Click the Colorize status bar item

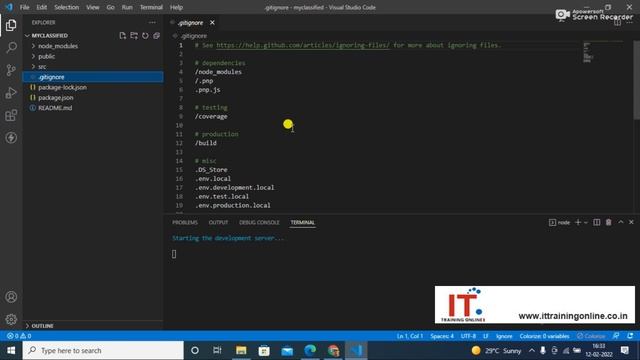point(591,336)
